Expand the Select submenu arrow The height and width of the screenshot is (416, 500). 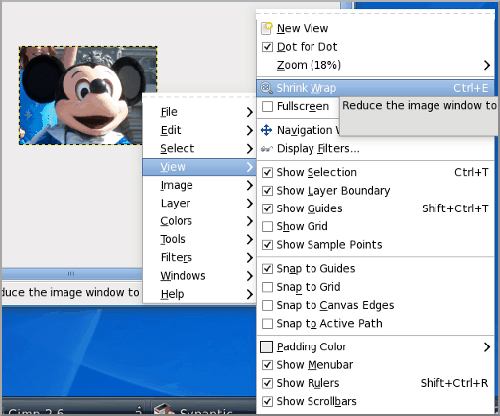coord(250,149)
